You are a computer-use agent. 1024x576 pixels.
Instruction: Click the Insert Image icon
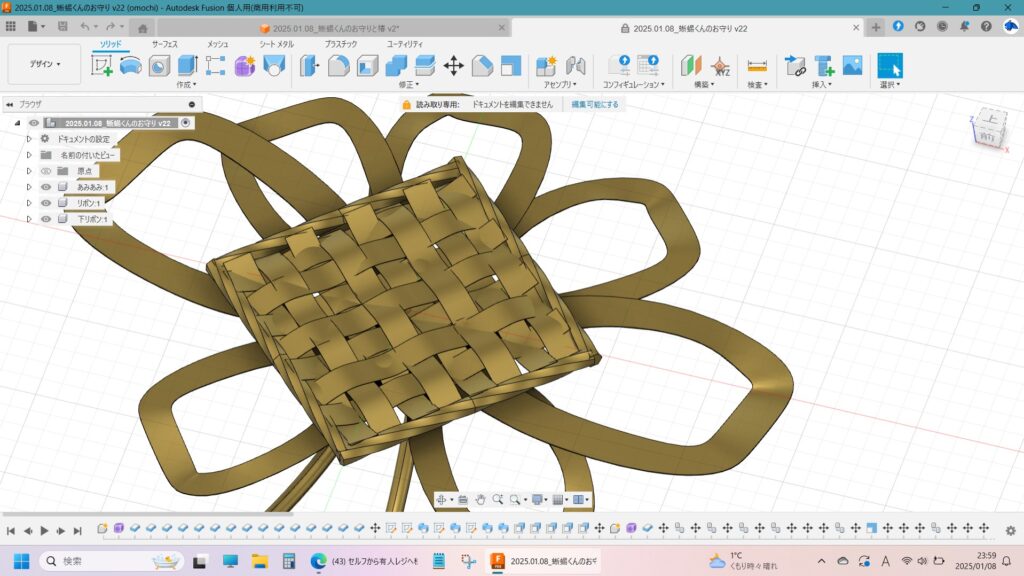(852, 66)
